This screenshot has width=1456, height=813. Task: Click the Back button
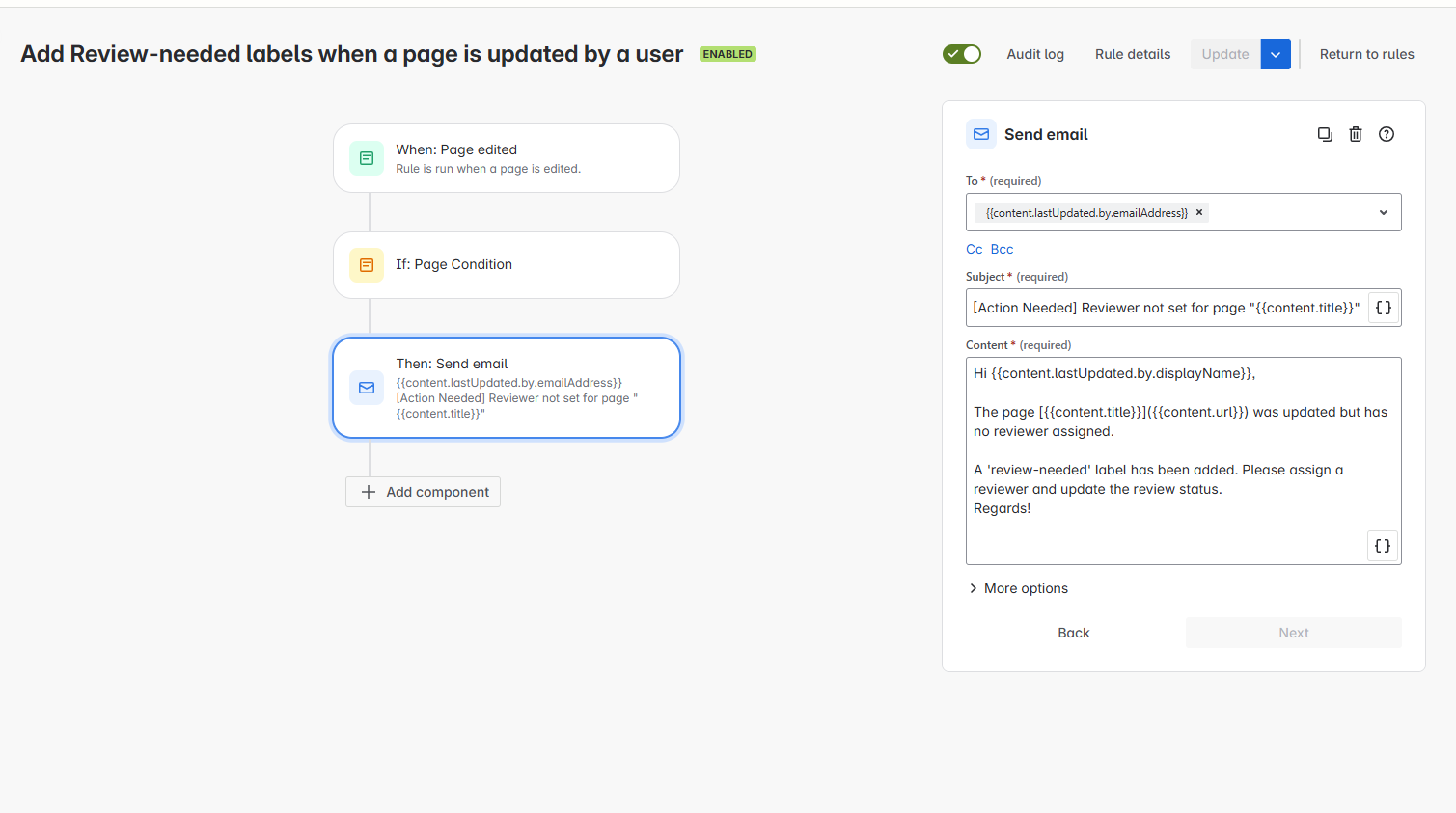click(1074, 633)
